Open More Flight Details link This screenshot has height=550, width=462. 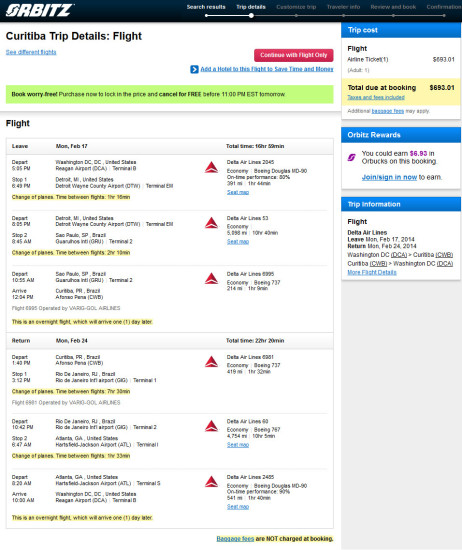click(372, 273)
